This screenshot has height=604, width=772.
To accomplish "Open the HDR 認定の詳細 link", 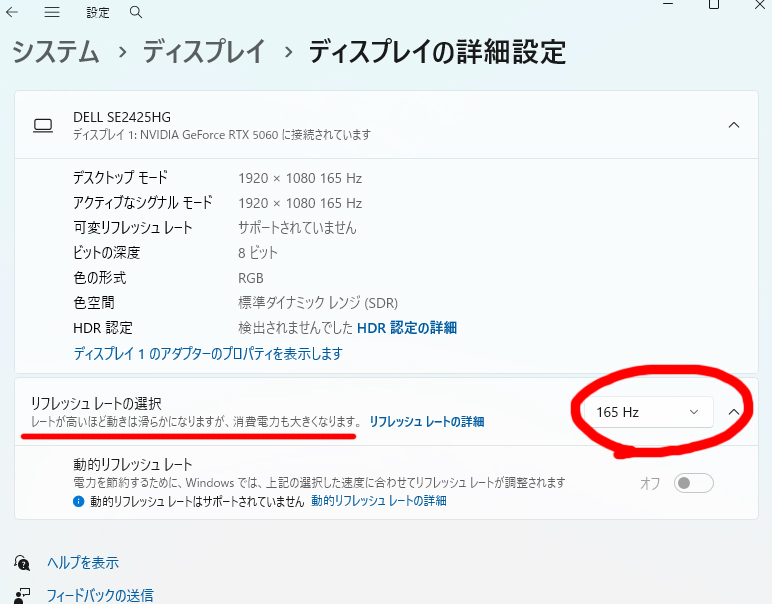I will (407, 328).
